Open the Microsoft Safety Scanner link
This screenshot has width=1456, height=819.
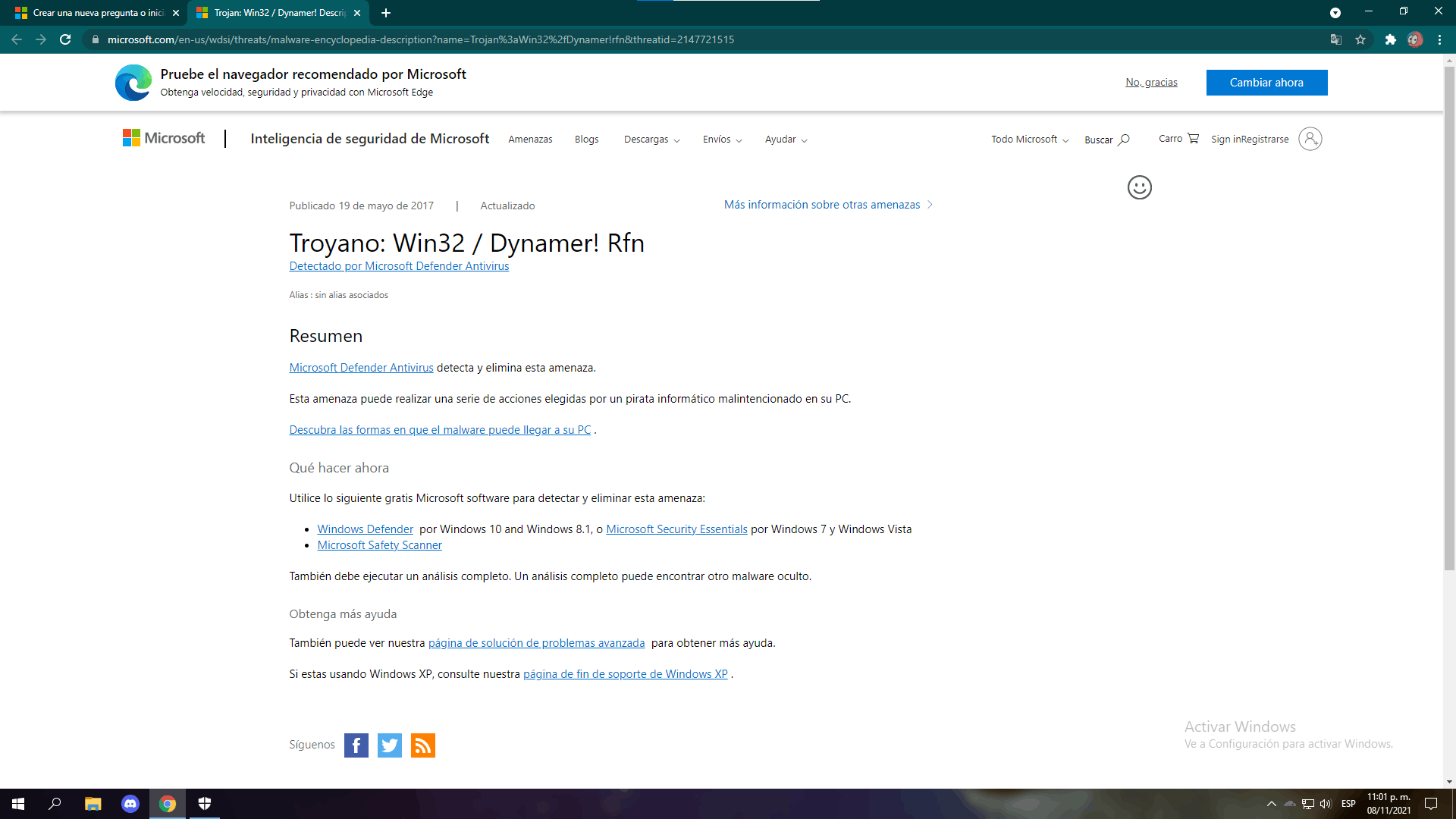click(379, 545)
